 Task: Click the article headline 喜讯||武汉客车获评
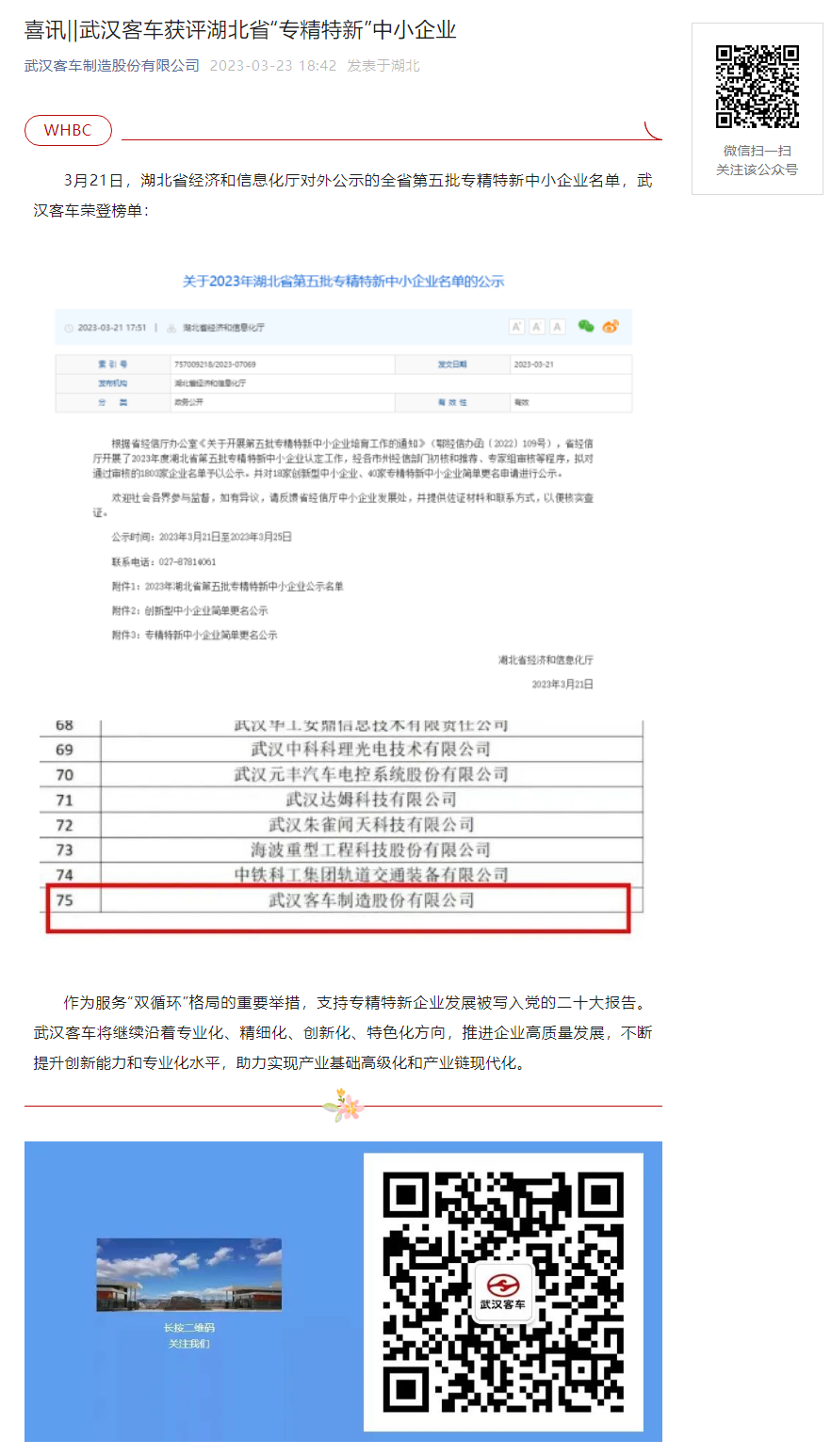[240, 30]
